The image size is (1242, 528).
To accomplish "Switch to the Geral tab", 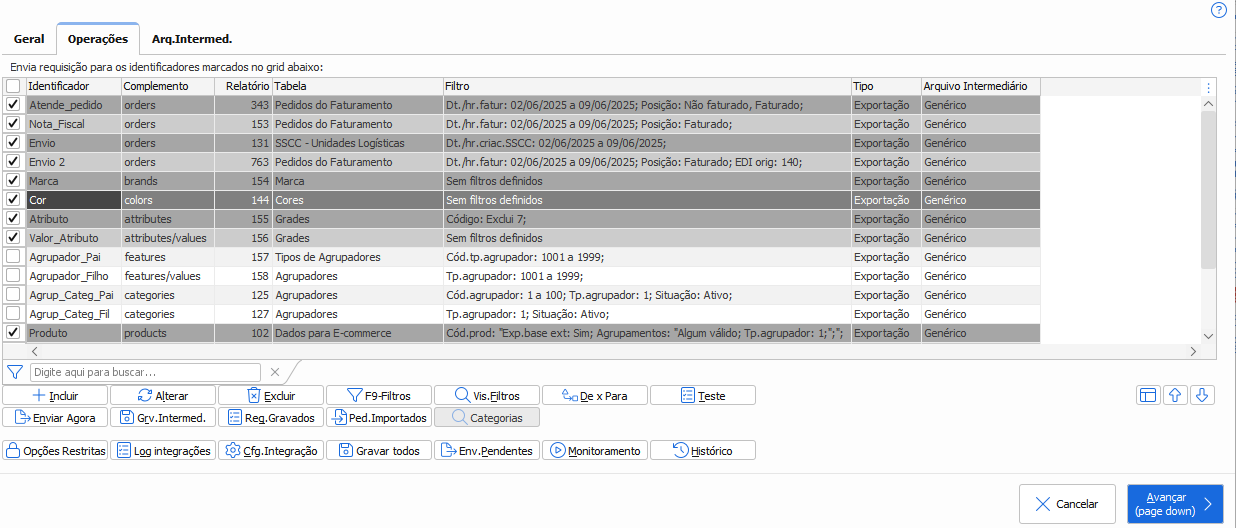I will click(29, 39).
